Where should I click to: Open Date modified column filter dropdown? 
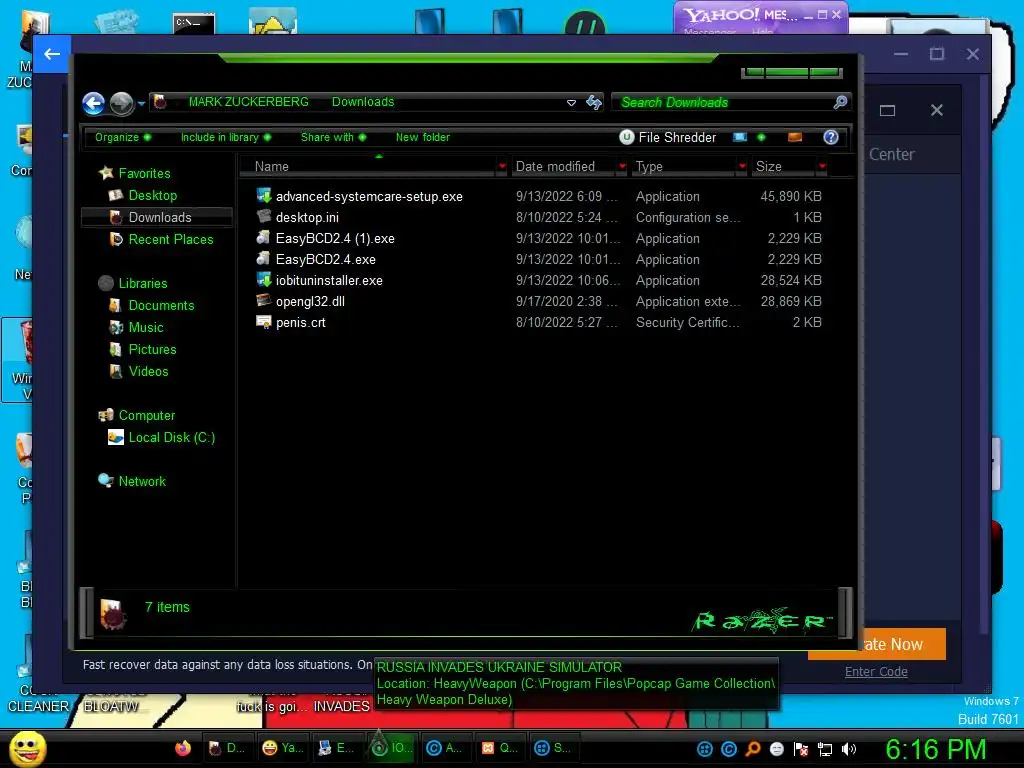[622, 167]
